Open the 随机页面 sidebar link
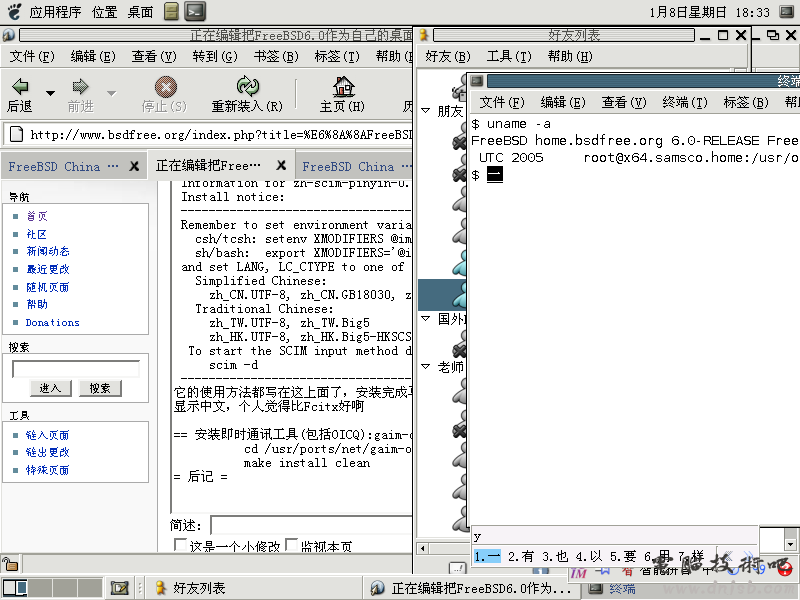 click(47, 287)
